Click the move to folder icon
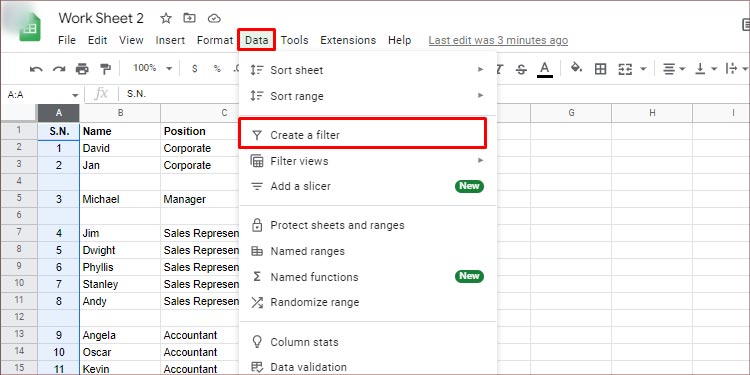 (x=189, y=18)
